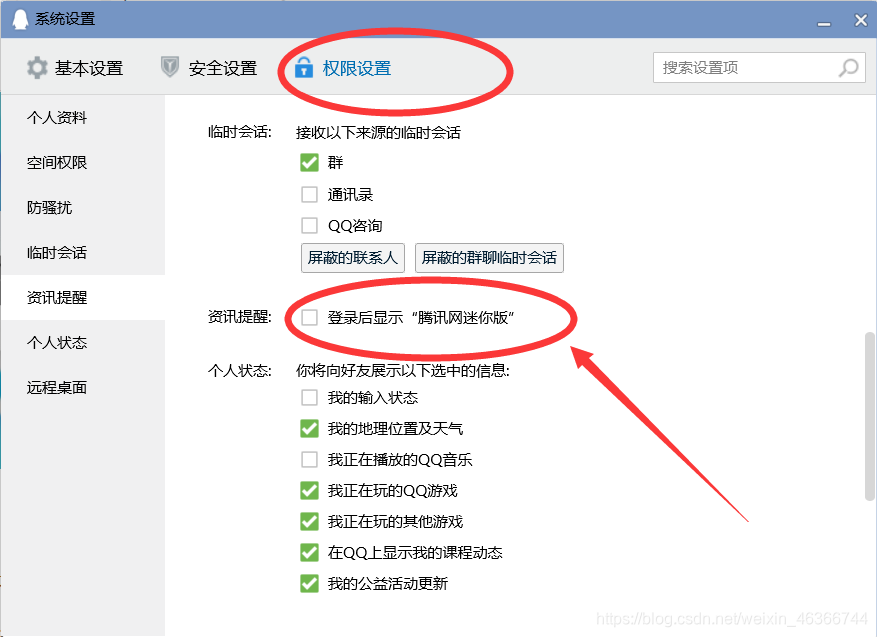Click the blue lock icon for 权限设置

304,67
